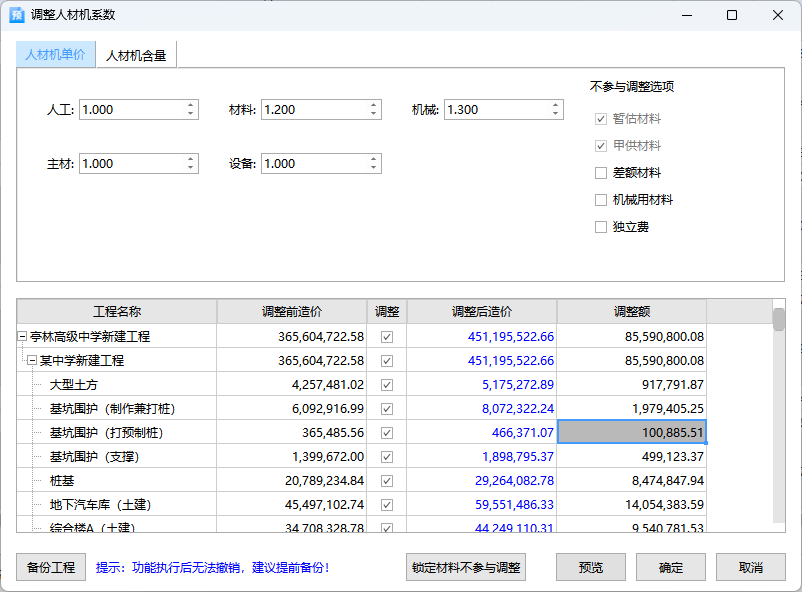
Task: Click the 材料 coefficient input field
Action: pos(313,110)
